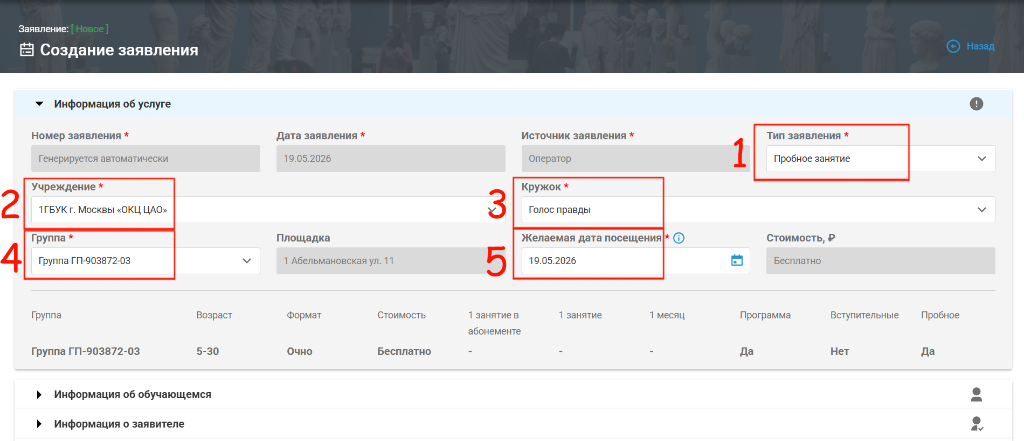
Task: Click the Стоимость field showing Бесплатно
Action: 880,261
